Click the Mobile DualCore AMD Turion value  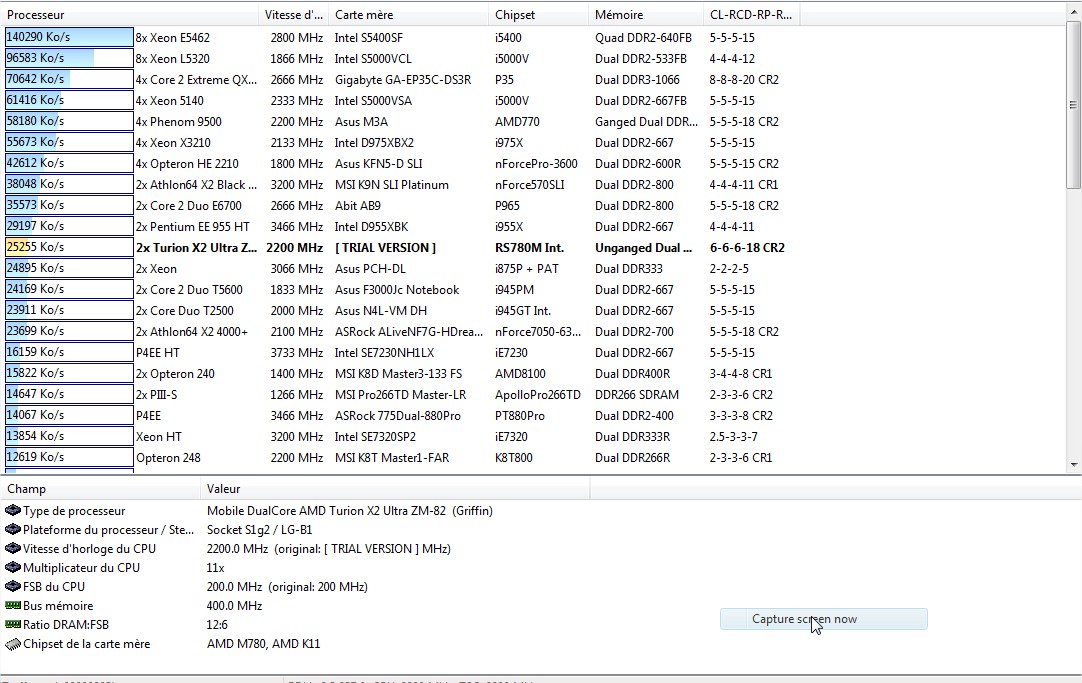click(x=350, y=511)
